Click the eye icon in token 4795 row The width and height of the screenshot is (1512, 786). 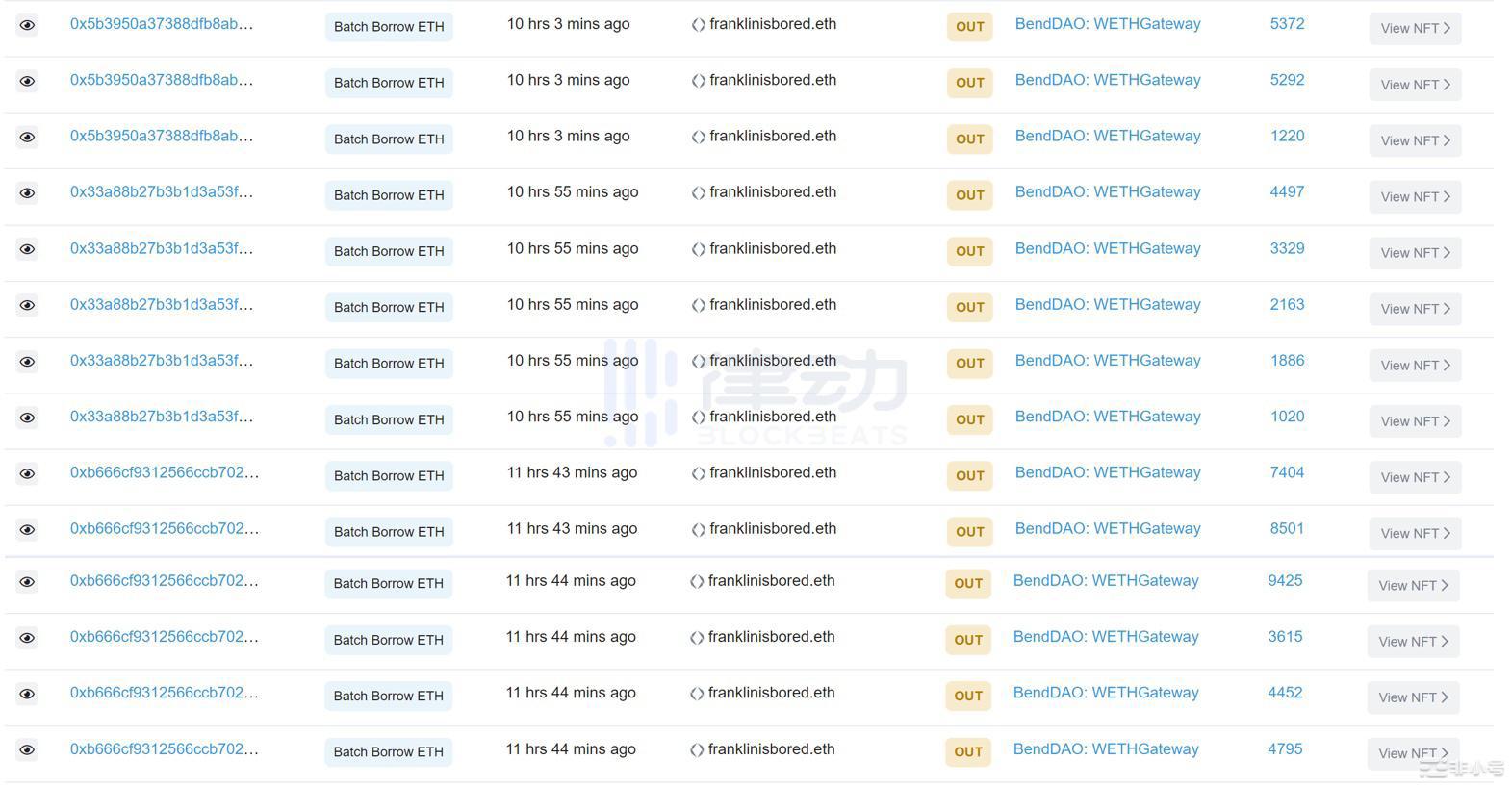27,750
